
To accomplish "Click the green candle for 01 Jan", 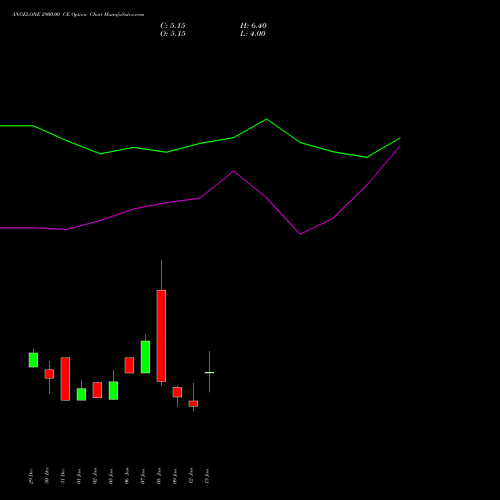I will point(81,394).
